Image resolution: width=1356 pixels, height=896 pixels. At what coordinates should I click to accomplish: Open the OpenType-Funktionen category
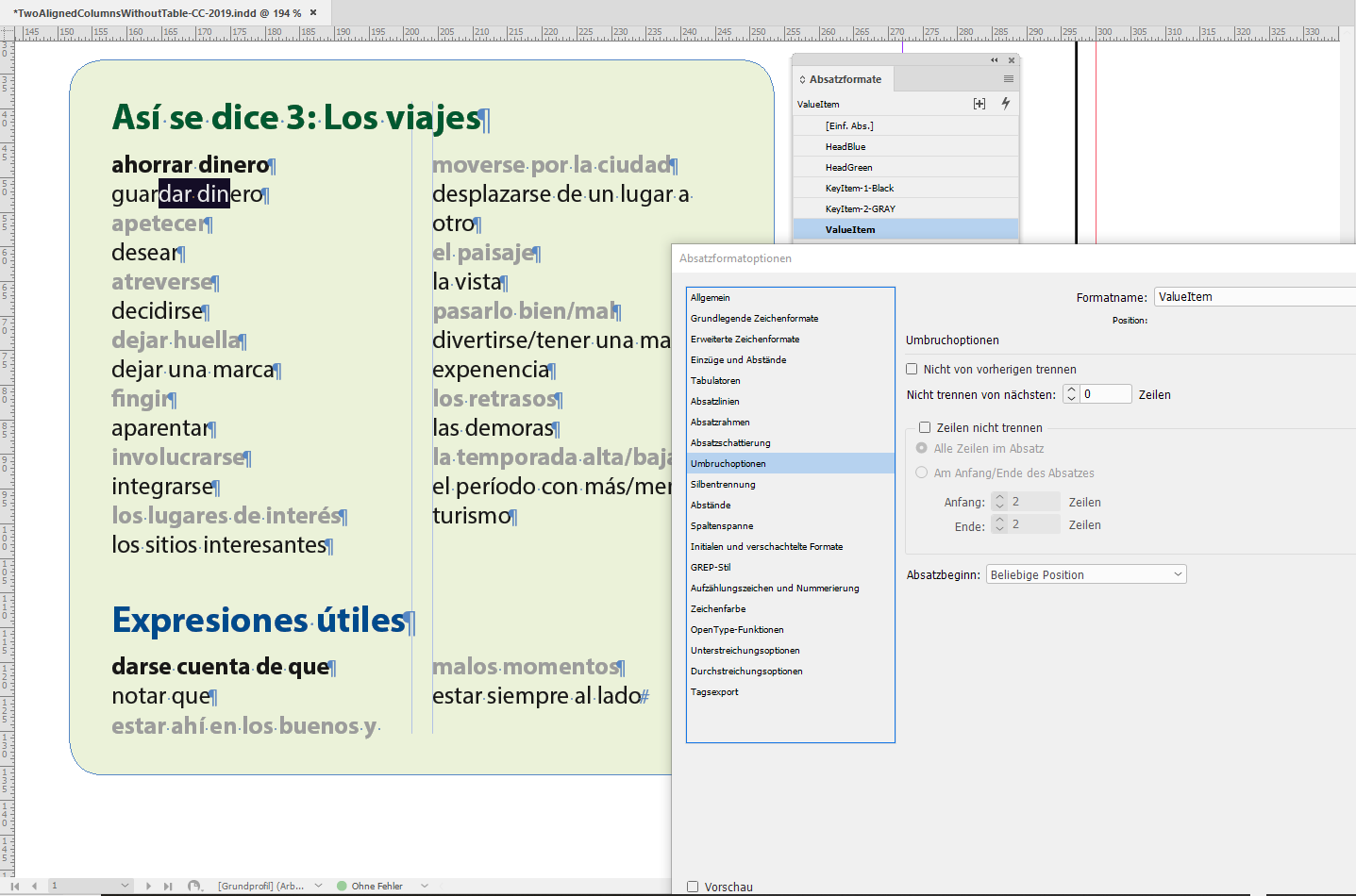click(x=791, y=629)
